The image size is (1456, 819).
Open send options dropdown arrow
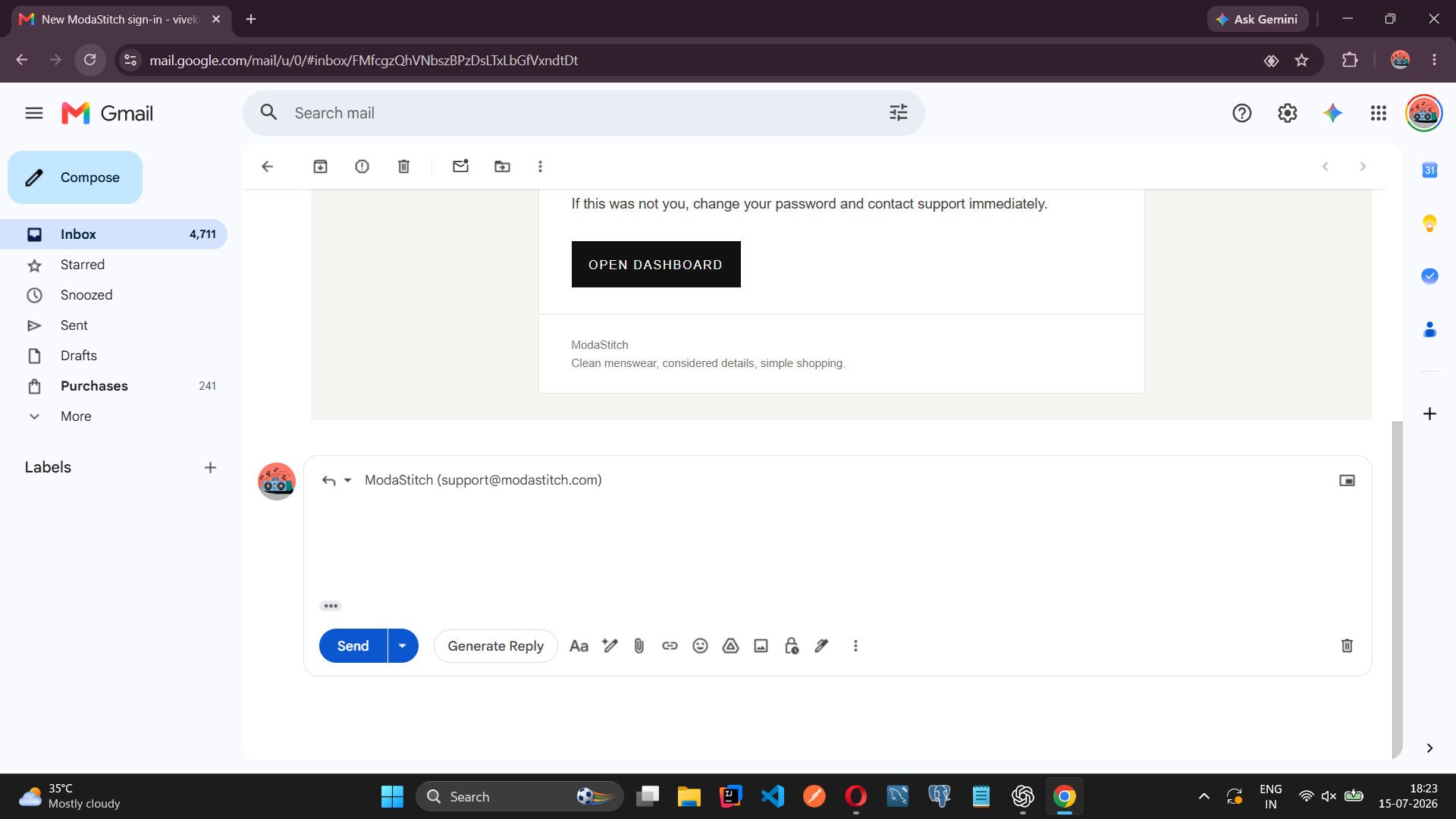point(403,646)
